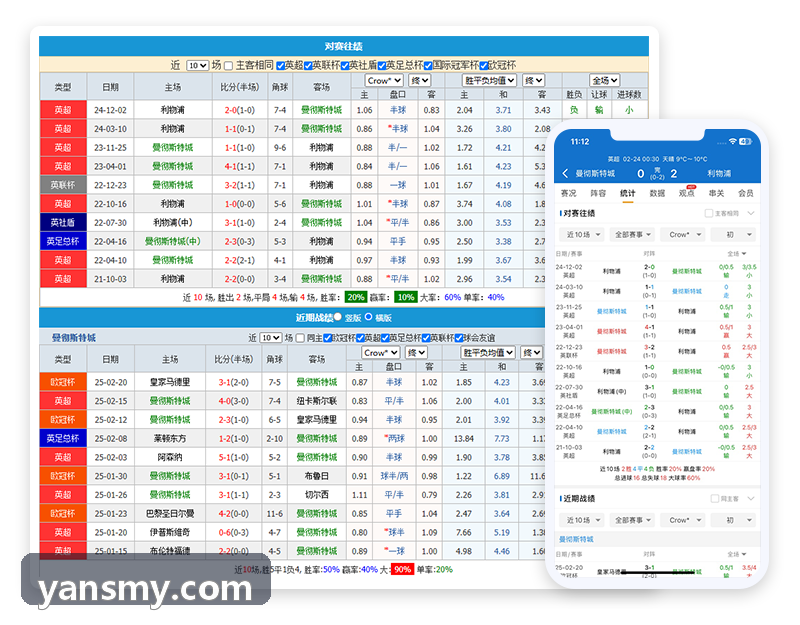Click 类型 column header in head-to-head table

click(x=63, y=87)
